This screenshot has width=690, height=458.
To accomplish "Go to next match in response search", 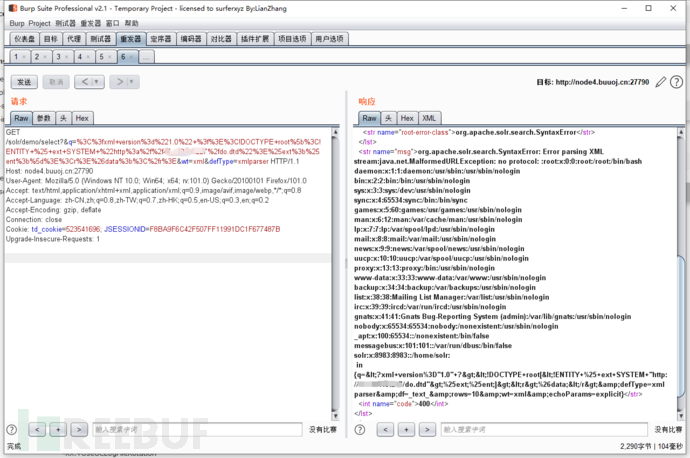I will click(x=428, y=429).
